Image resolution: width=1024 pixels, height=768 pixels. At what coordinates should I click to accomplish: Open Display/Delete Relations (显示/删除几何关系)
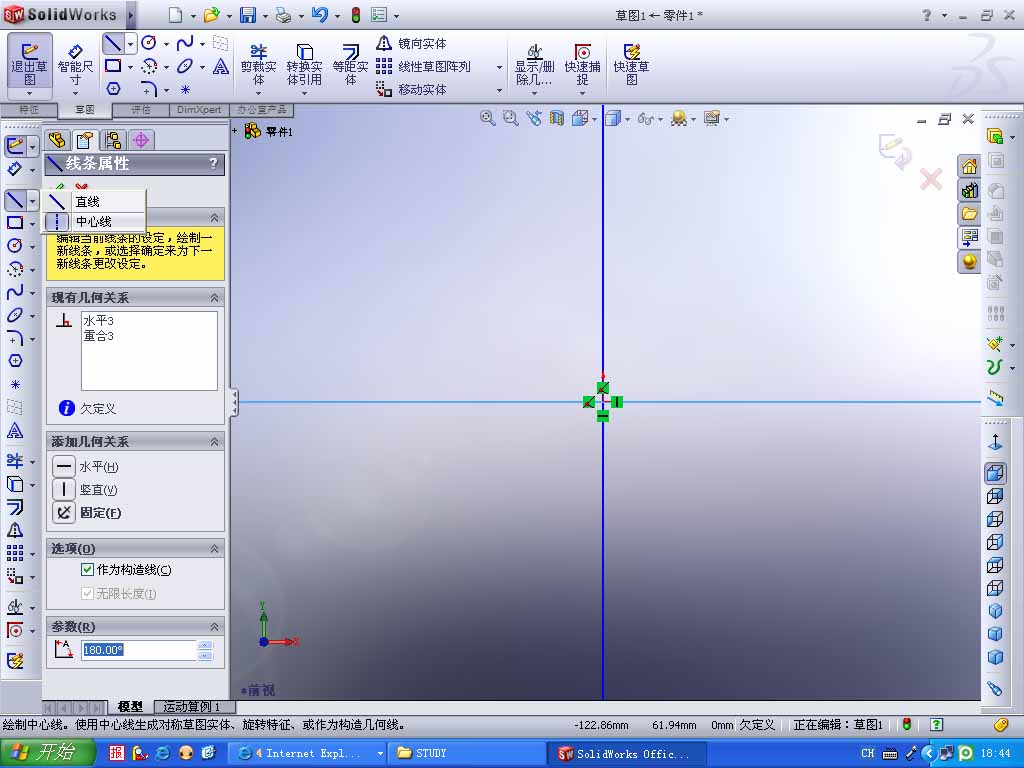pyautogui.click(x=534, y=64)
